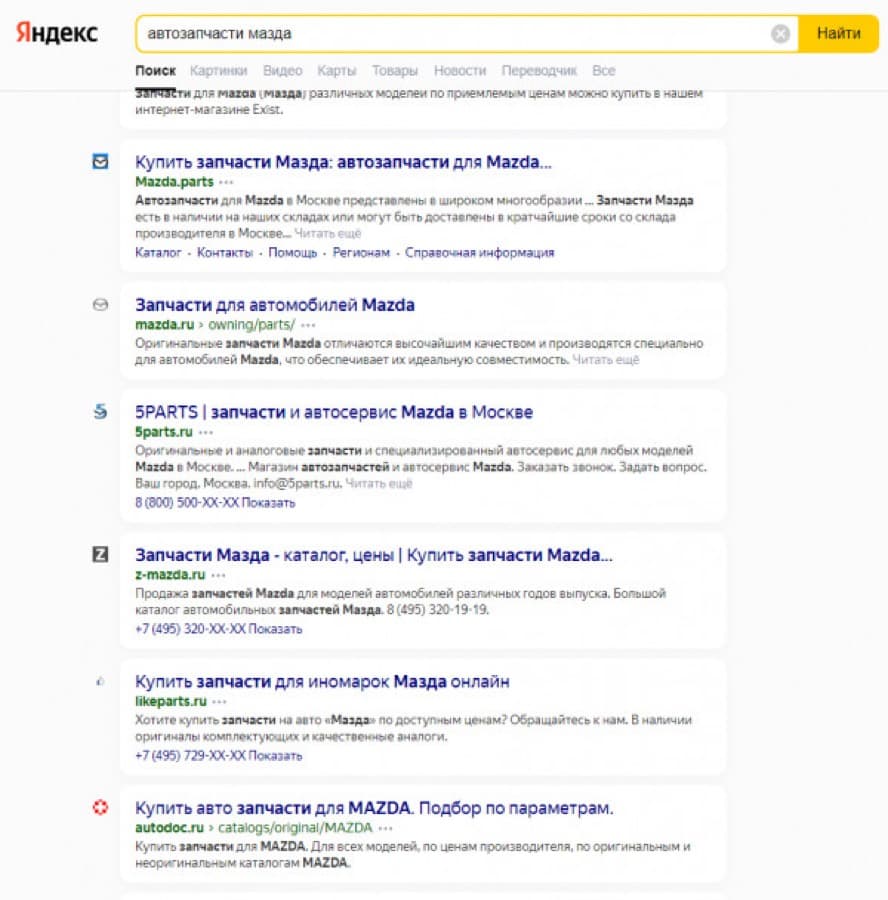Click the Yandex logo

pos(56,33)
